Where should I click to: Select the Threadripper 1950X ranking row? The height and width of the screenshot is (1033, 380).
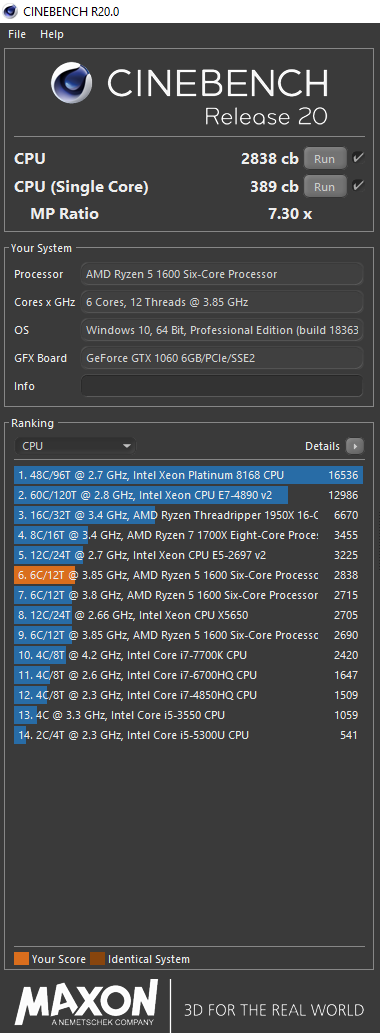(x=188, y=515)
